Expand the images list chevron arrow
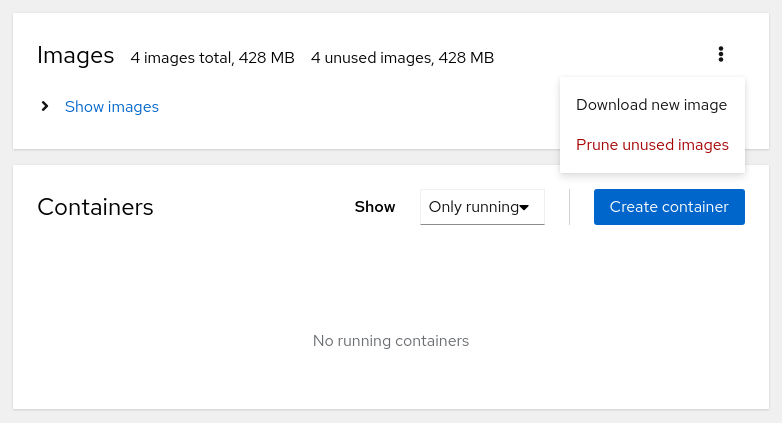This screenshot has height=423, width=782. point(45,106)
